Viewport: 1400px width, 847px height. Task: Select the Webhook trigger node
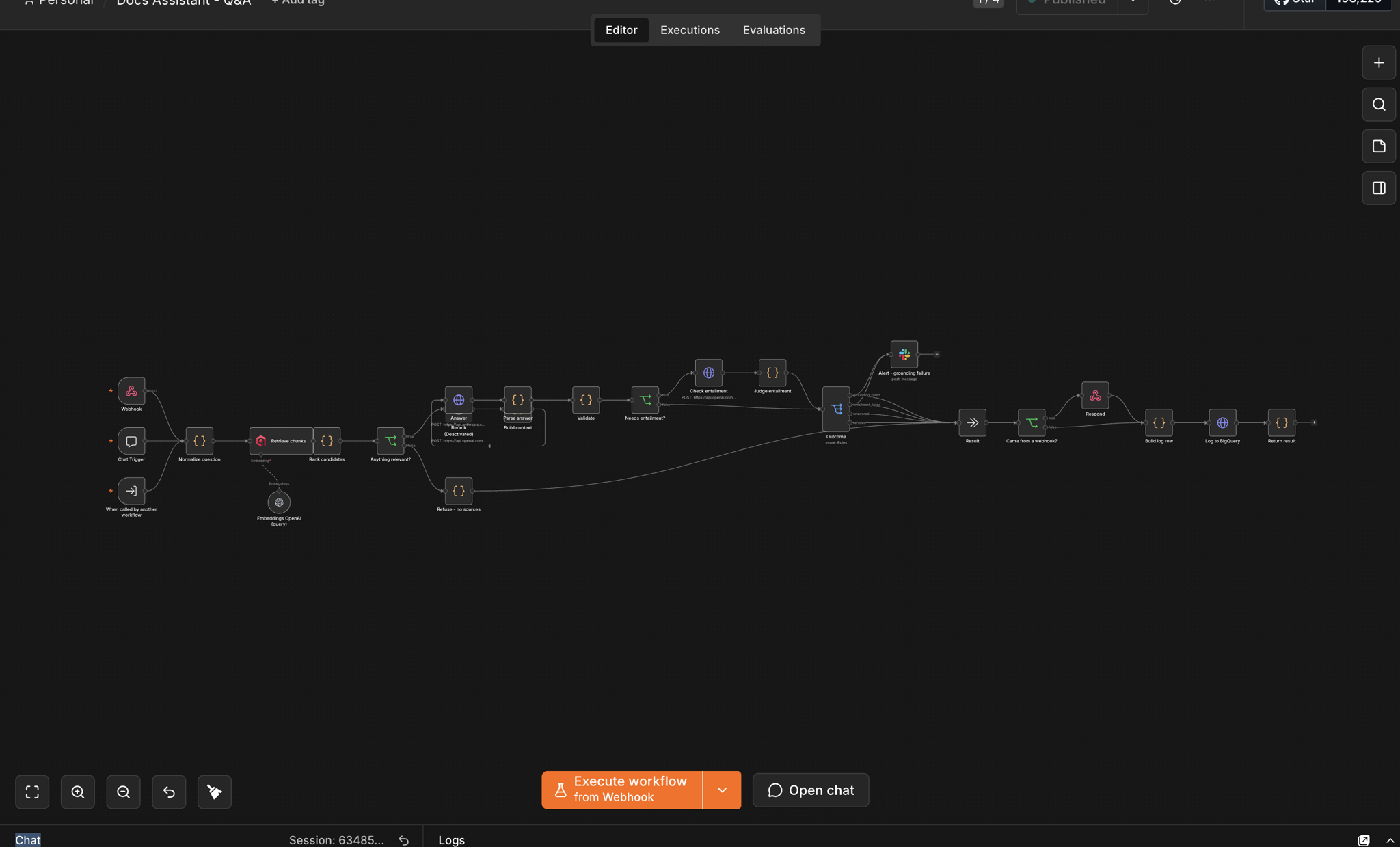tap(131, 391)
